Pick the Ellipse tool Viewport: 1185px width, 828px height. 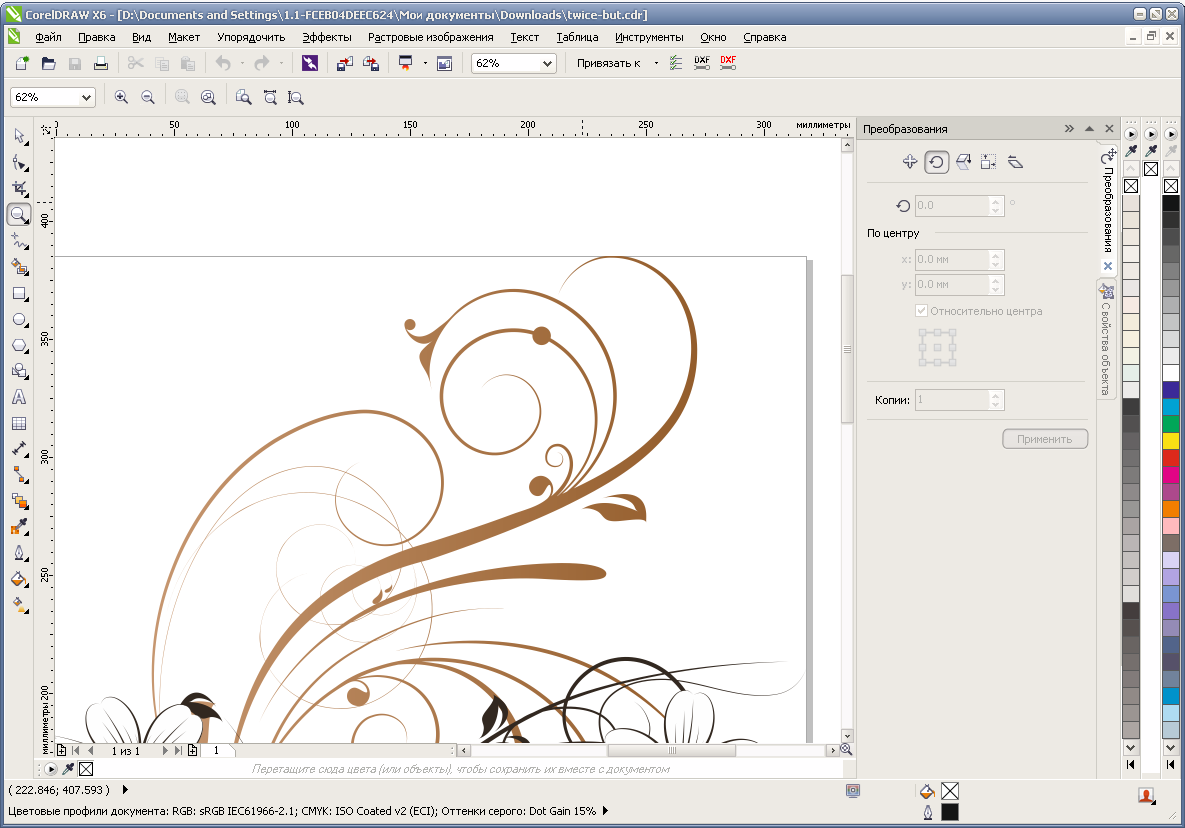[20, 320]
